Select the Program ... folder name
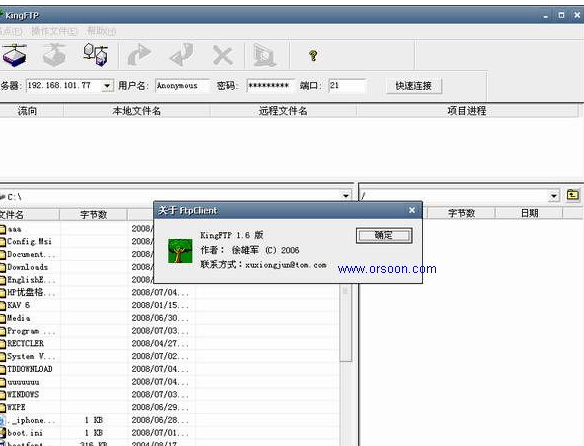This screenshot has height=446, width=584. pyautogui.click(x=31, y=331)
